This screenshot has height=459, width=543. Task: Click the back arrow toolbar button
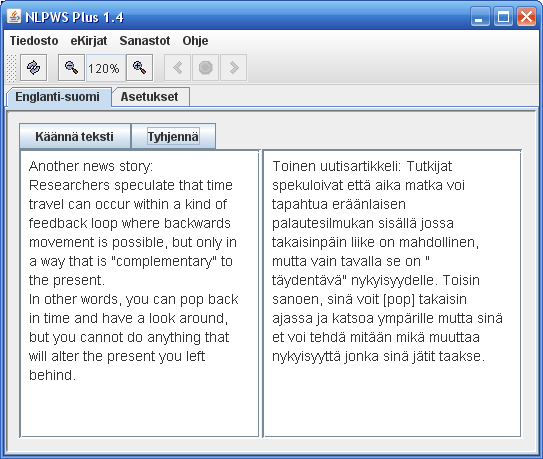click(x=177, y=68)
